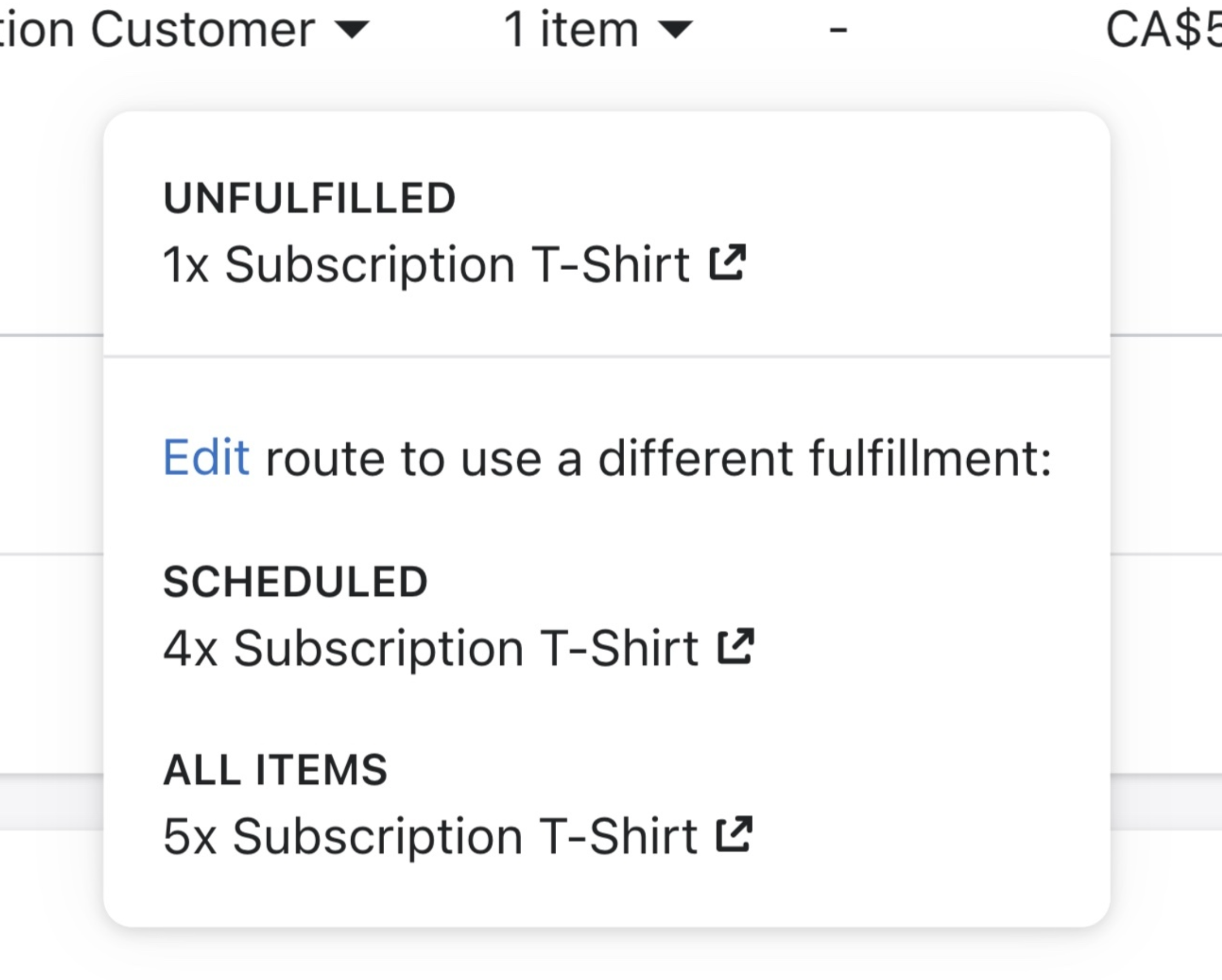Open external link icon beside 5x Subscription T-Shirt
1222x980 pixels.
734,834
